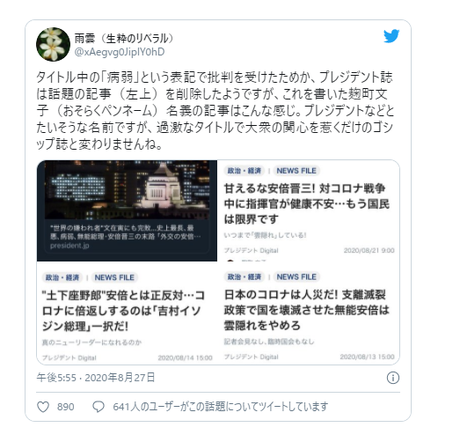This screenshot has width=460, height=442.
Task: Open the flower profile avatar
Action: (x=53, y=44)
